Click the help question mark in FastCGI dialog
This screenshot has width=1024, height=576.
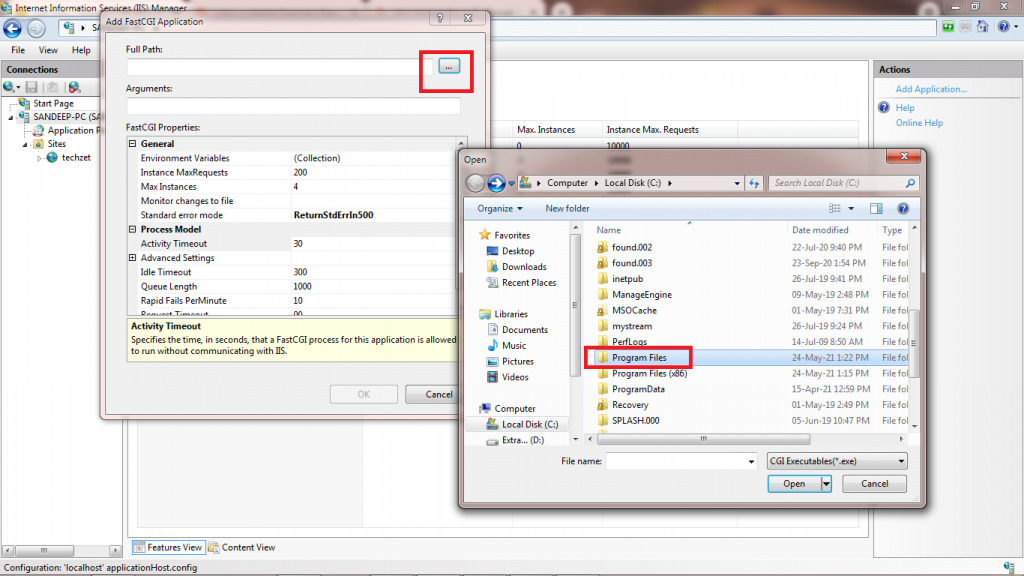(x=439, y=20)
